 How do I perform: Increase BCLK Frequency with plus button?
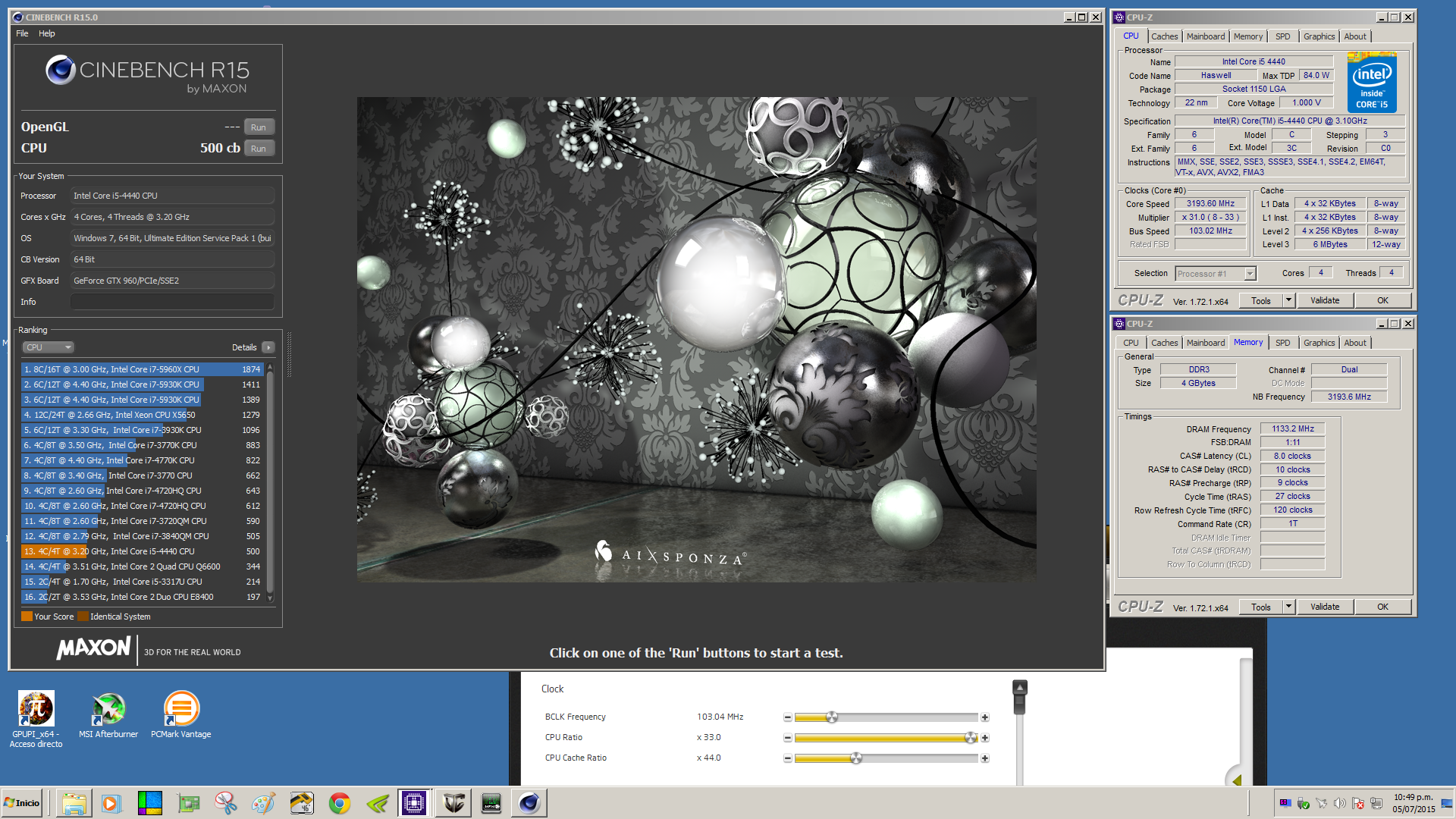click(985, 717)
